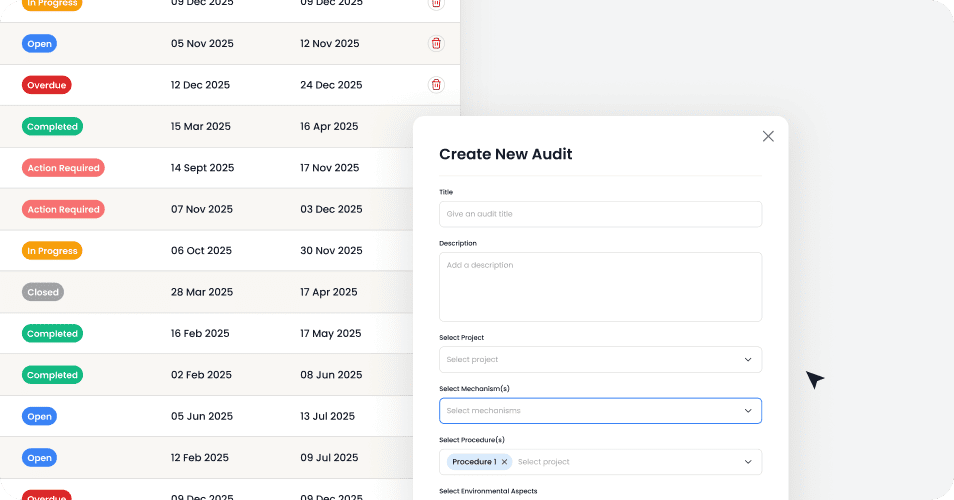This screenshot has height=500, width=954.
Task: Click the date 08 Jun 2025
Action: pos(331,375)
